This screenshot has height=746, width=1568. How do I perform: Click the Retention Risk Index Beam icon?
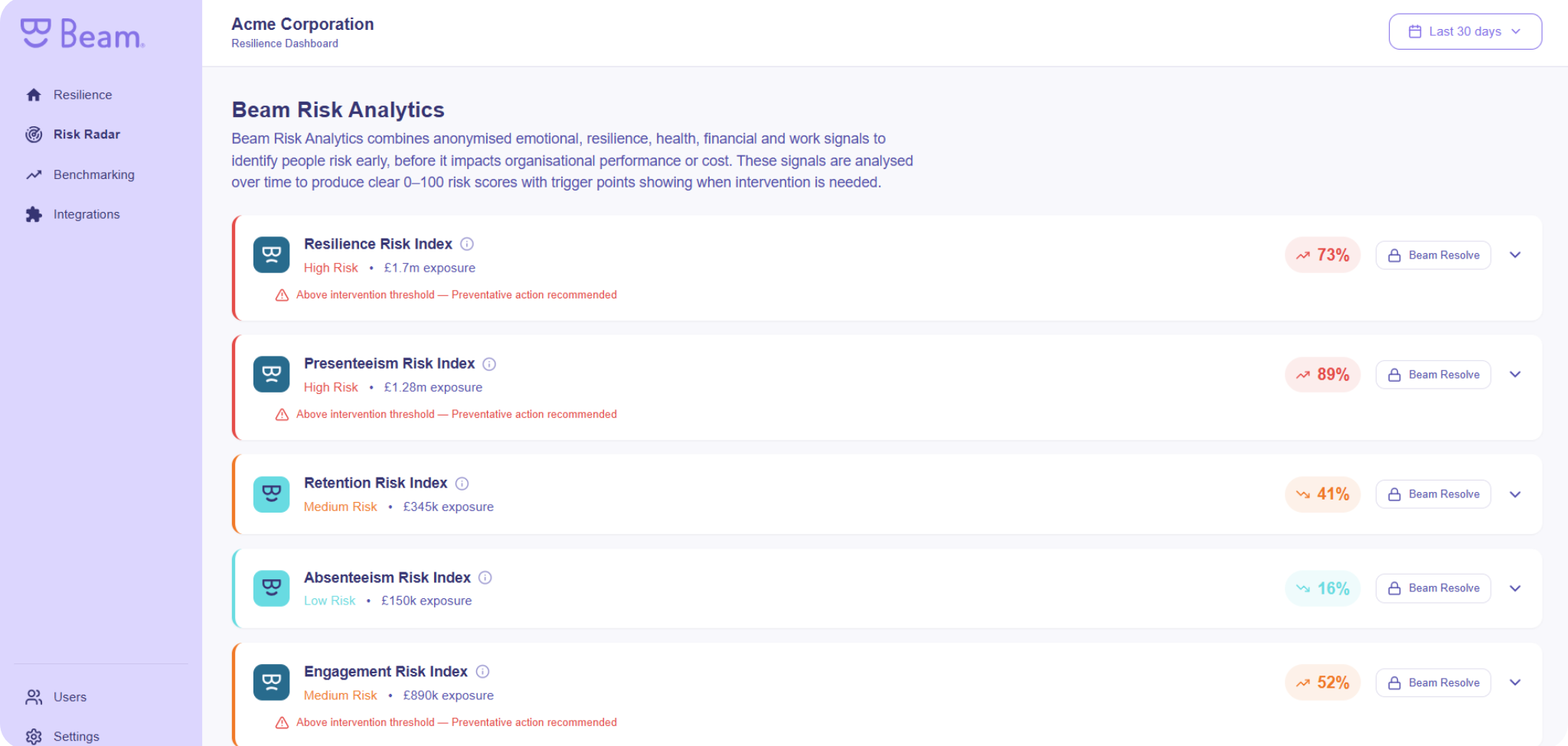tap(271, 494)
